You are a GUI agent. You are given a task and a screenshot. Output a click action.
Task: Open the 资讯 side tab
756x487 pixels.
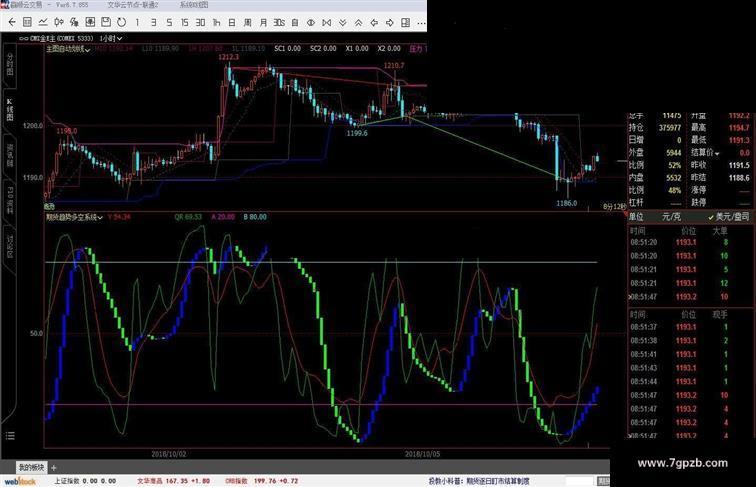[10, 155]
